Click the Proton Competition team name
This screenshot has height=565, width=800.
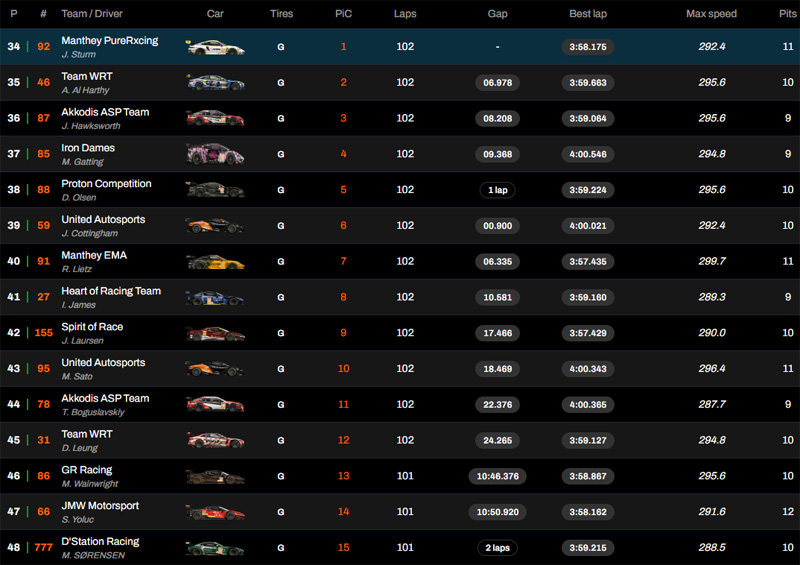pos(106,184)
